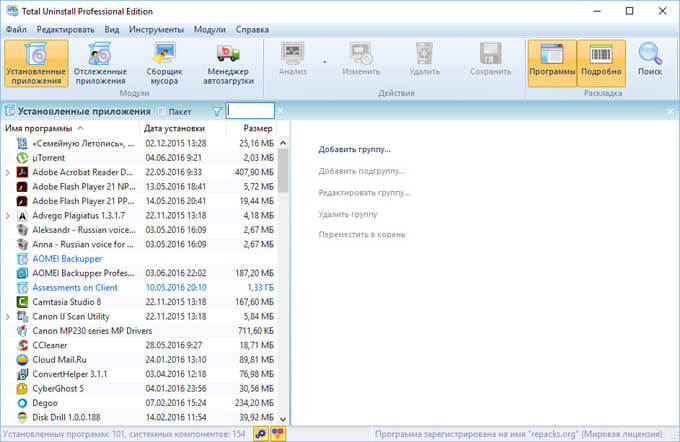Image resolution: width=680 pixels, height=442 pixels.
Task: Click the Degoo icon
Action: (x=22, y=403)
